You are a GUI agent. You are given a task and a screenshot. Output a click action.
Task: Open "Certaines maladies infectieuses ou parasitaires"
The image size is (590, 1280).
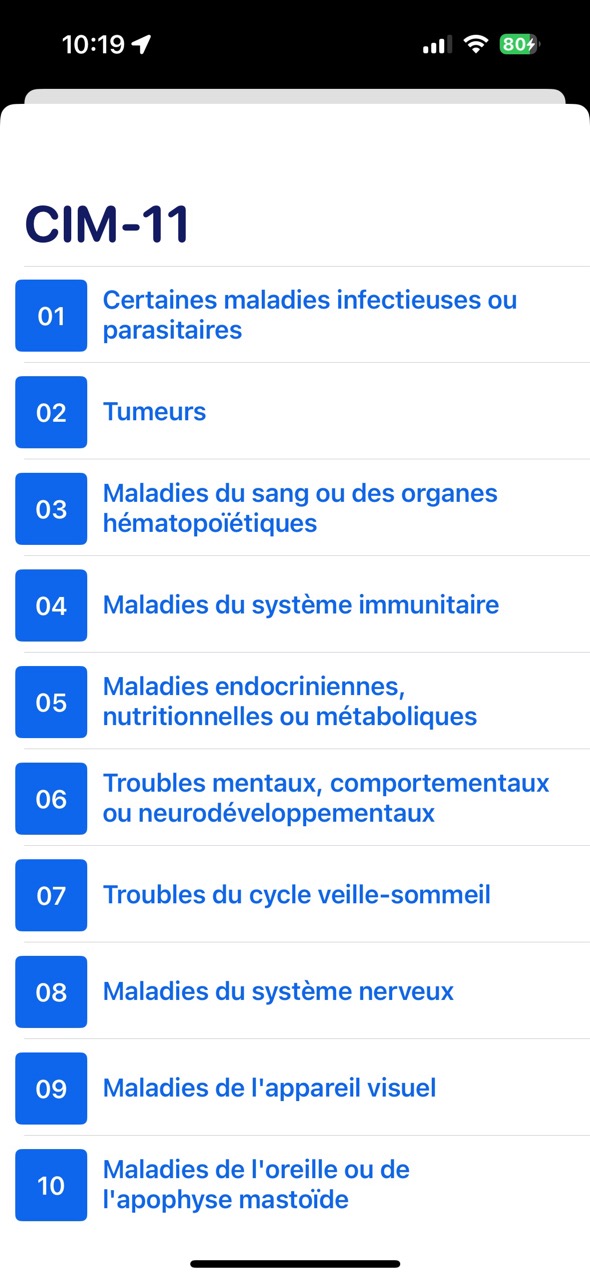coord(310,315)
